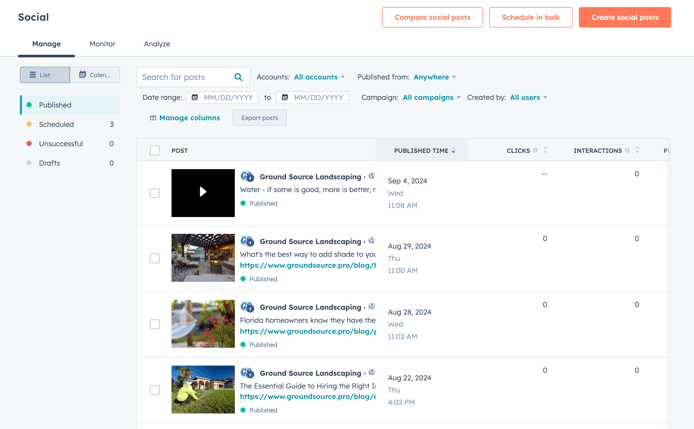Click globe icon on Aug 22 post
694x429 pixels.
pos(372,372)
